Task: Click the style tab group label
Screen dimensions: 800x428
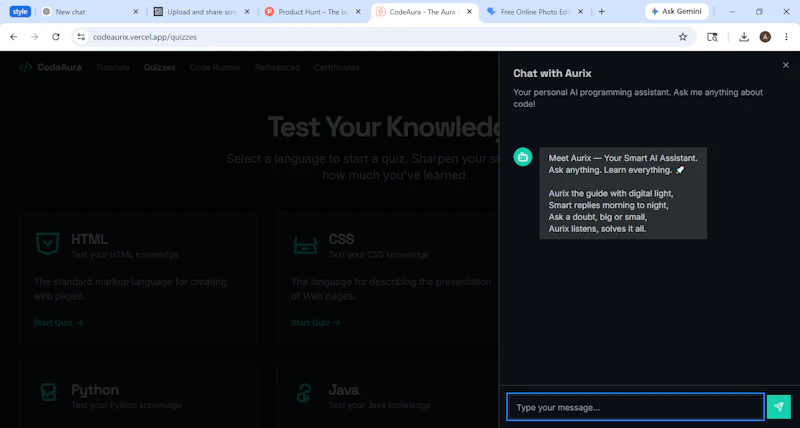Action: [20, 12]
